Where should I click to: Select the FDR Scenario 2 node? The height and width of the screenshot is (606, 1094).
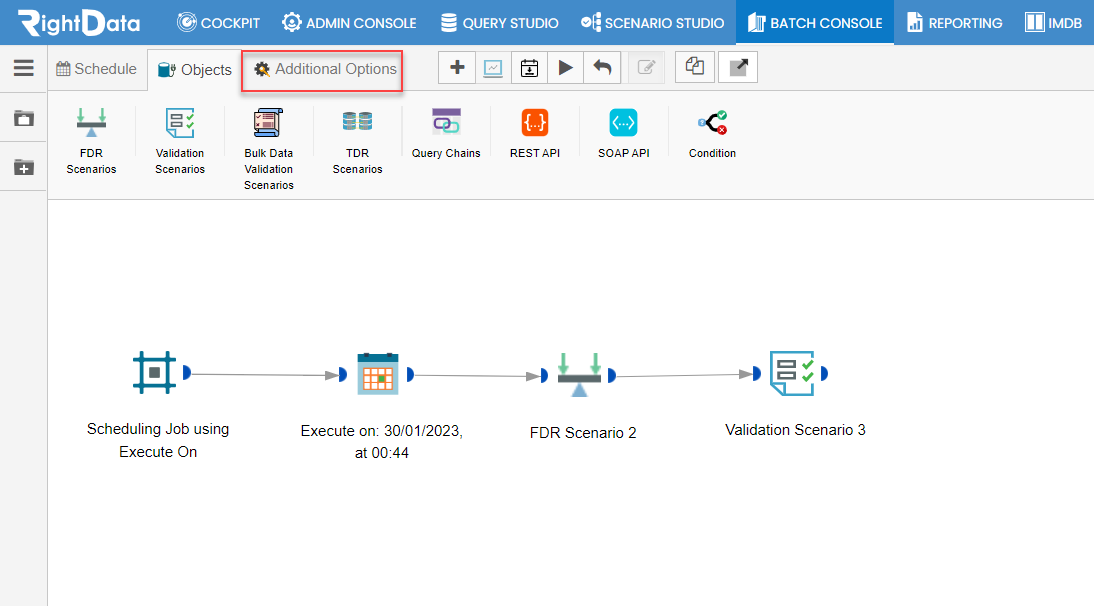coord(580,376)
